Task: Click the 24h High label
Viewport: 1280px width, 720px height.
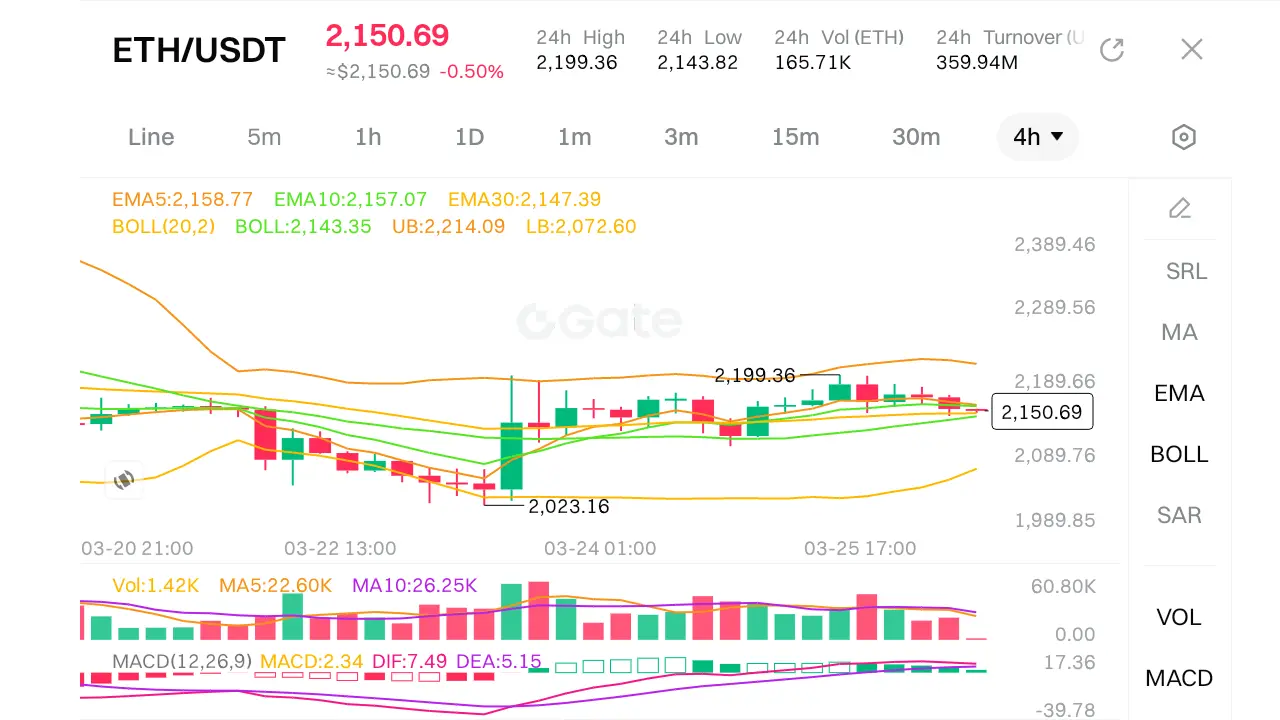Action: [580, 38]
